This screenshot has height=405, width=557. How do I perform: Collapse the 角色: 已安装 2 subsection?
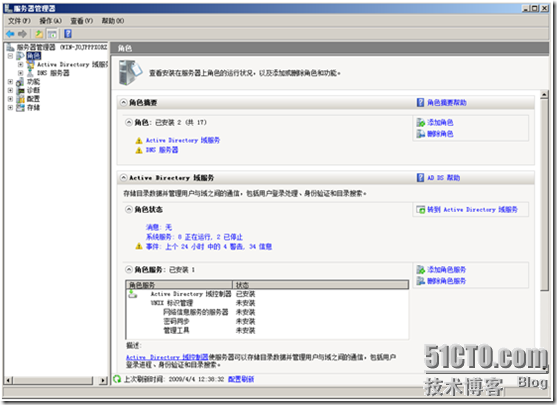[x=129, y=123]
